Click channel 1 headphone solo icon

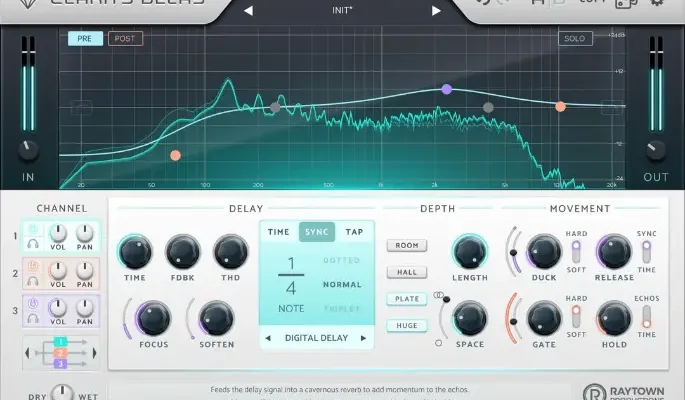click(x=33, y=241)
